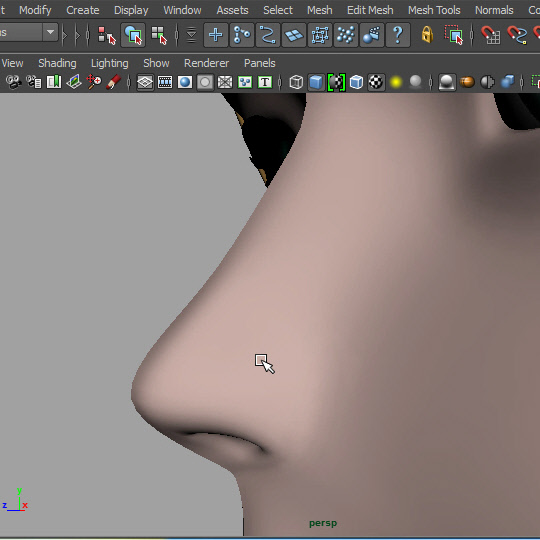This screenshot has width=540, height=540.
Task: Toggle the surfaces selection mask icon
Action: 294,35
